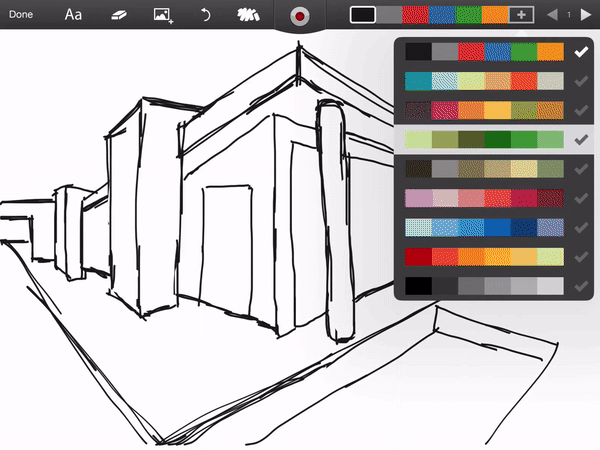The image size is (600, 450).
Task: Pick the dark forest green swatch in green palette
Action: pos(497,140)
